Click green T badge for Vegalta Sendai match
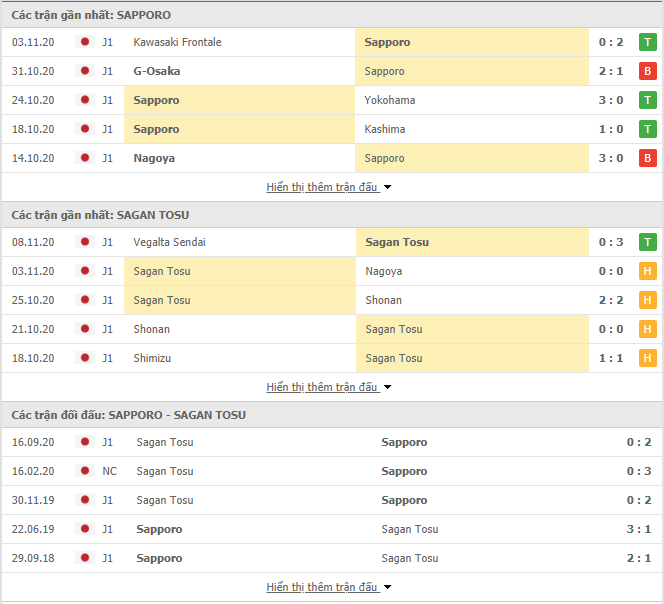 [x=647, y=242]
